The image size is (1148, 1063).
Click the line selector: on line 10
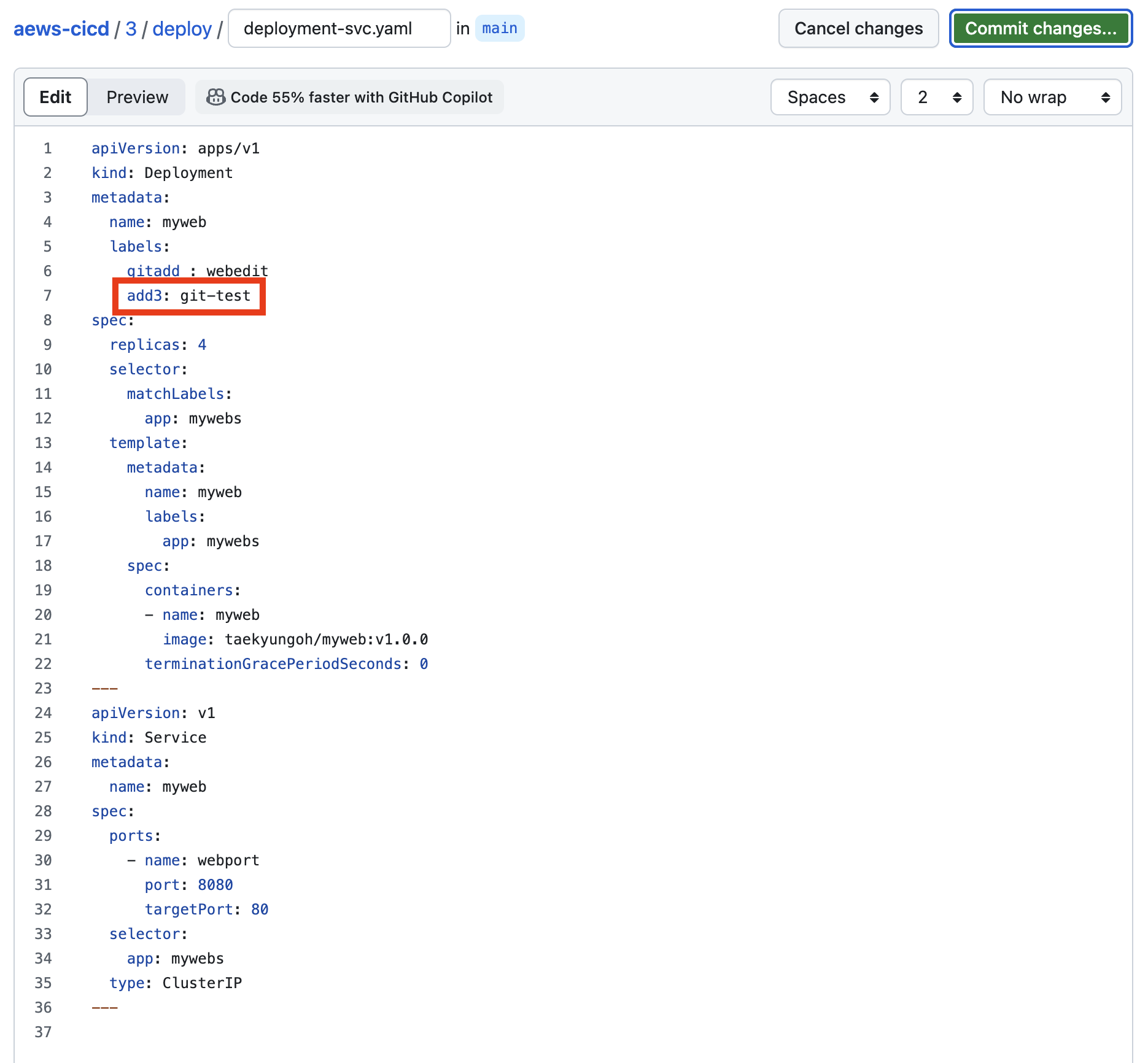pyautogui.click(x=149, y=369)
